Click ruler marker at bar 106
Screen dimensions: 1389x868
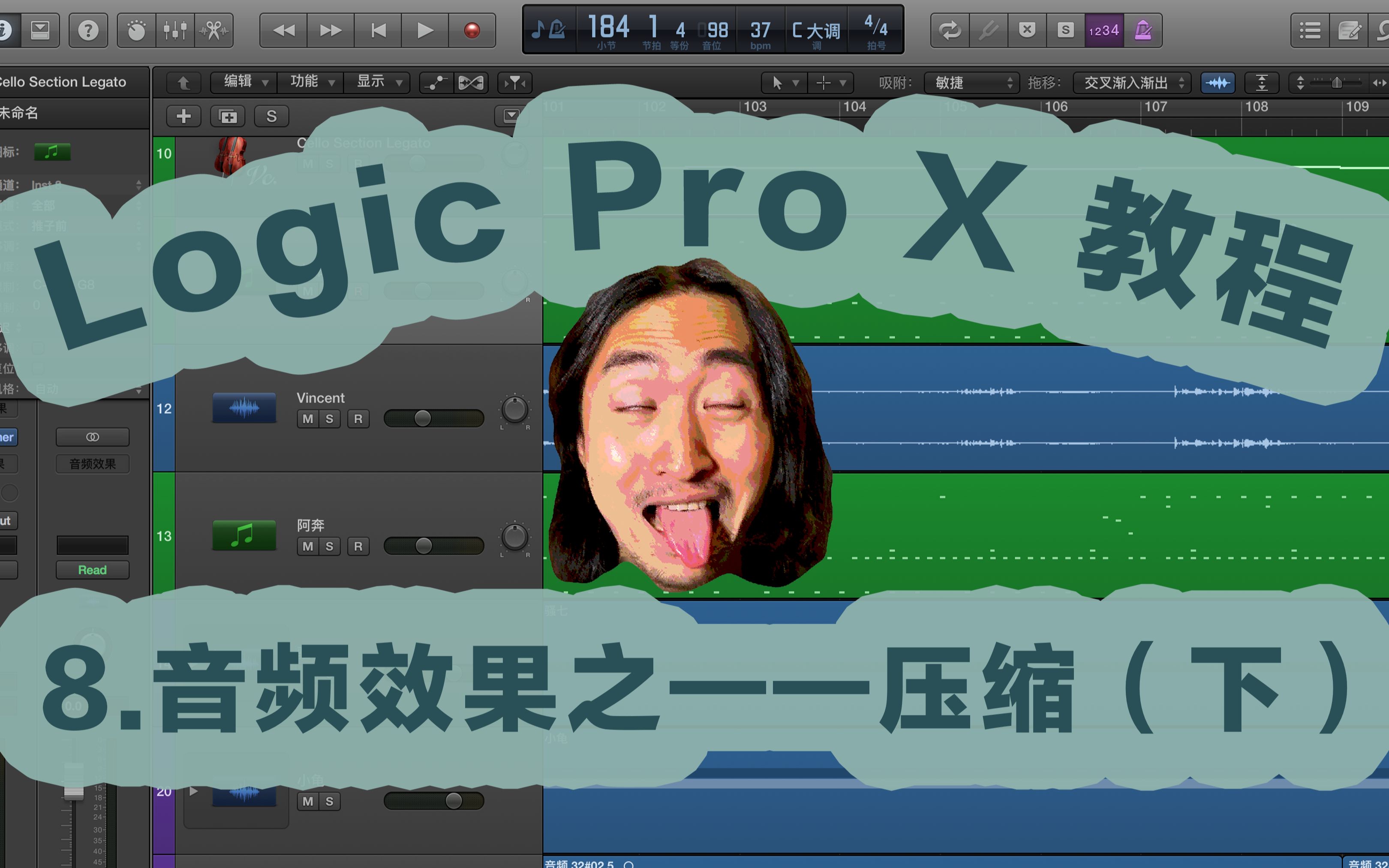(1055, 107)
